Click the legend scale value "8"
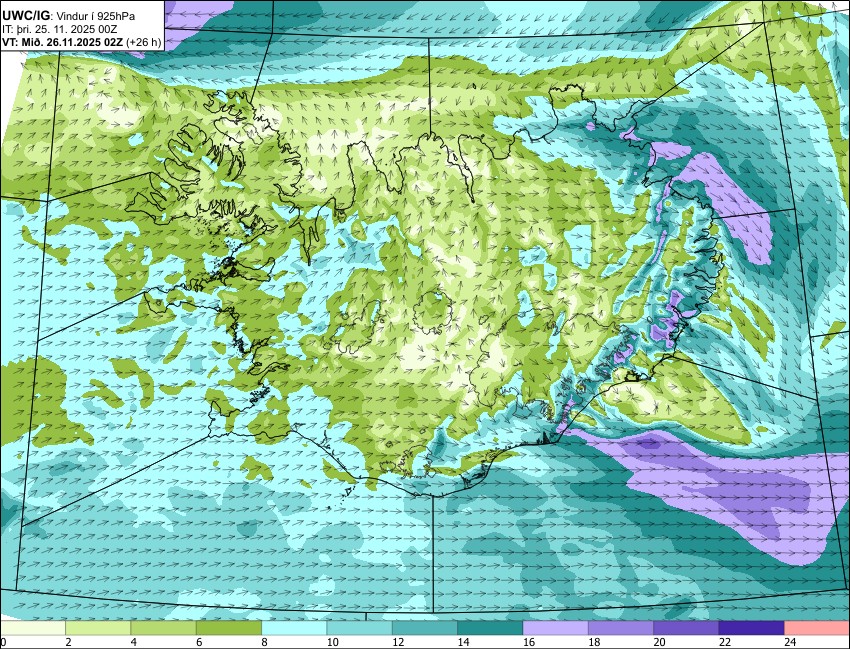The width and height of the screenshot is (850, 649). point(264,642)
